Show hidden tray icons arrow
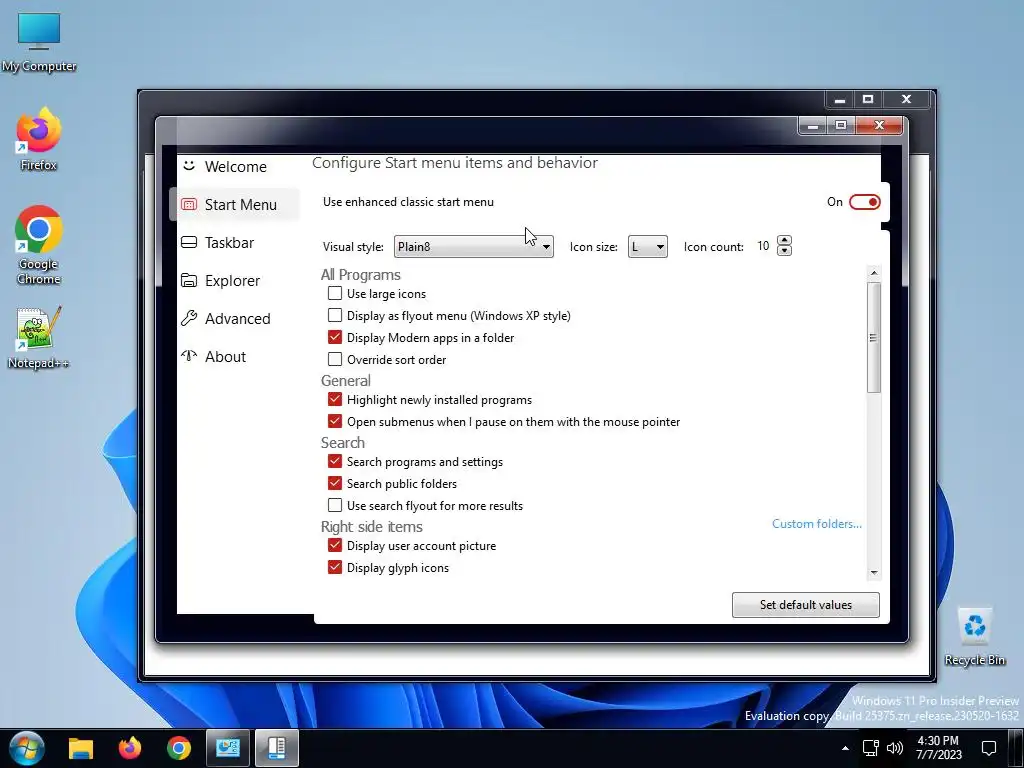 coord(845,748)
